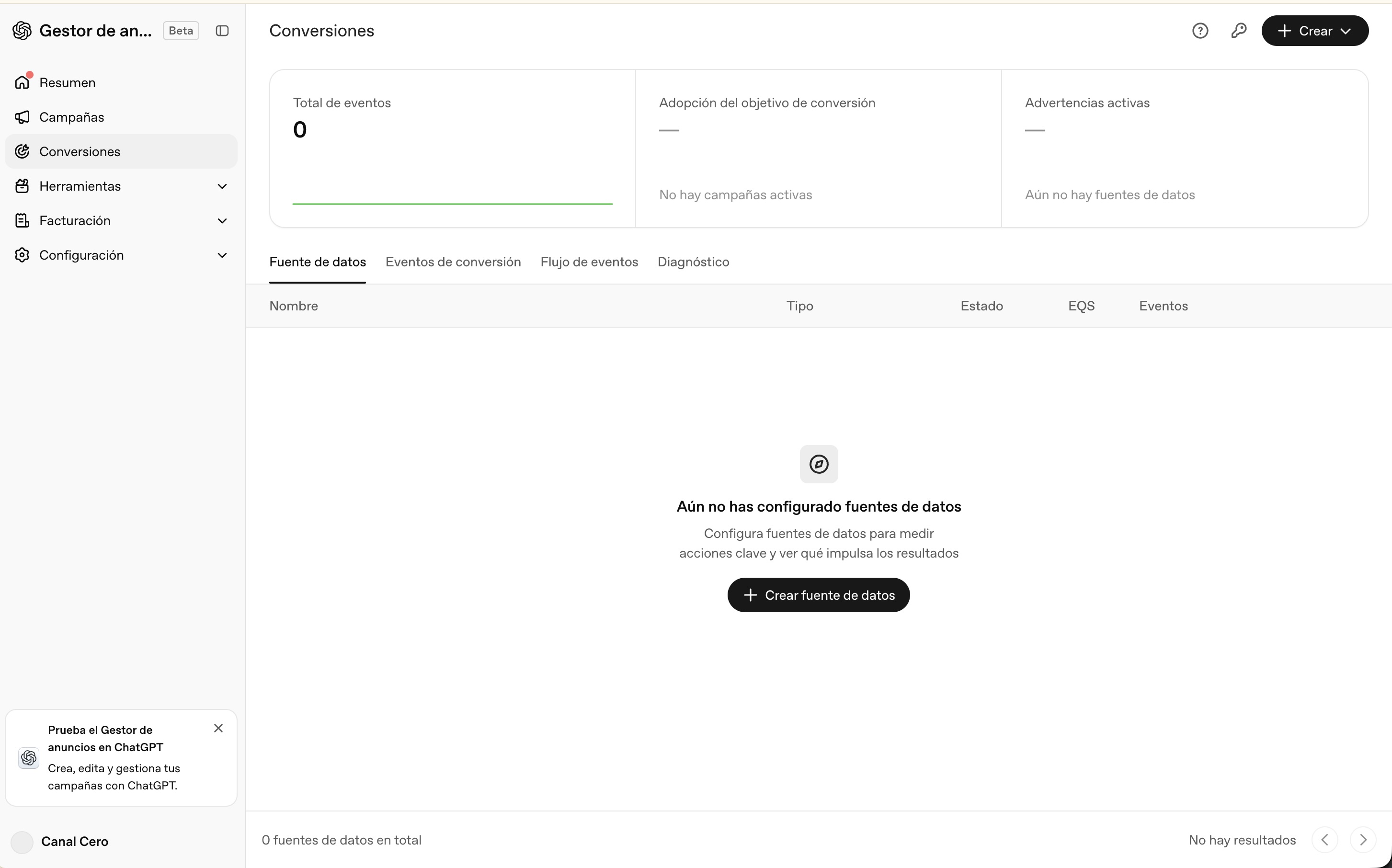Viewport: 1392px width, 868px height.
Task: Click the Total de eventos green chart line
Action: (453, 203)
